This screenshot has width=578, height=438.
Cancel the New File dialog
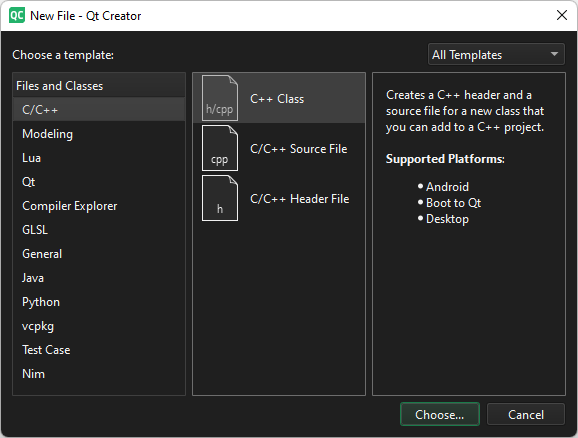click(526, 414)
